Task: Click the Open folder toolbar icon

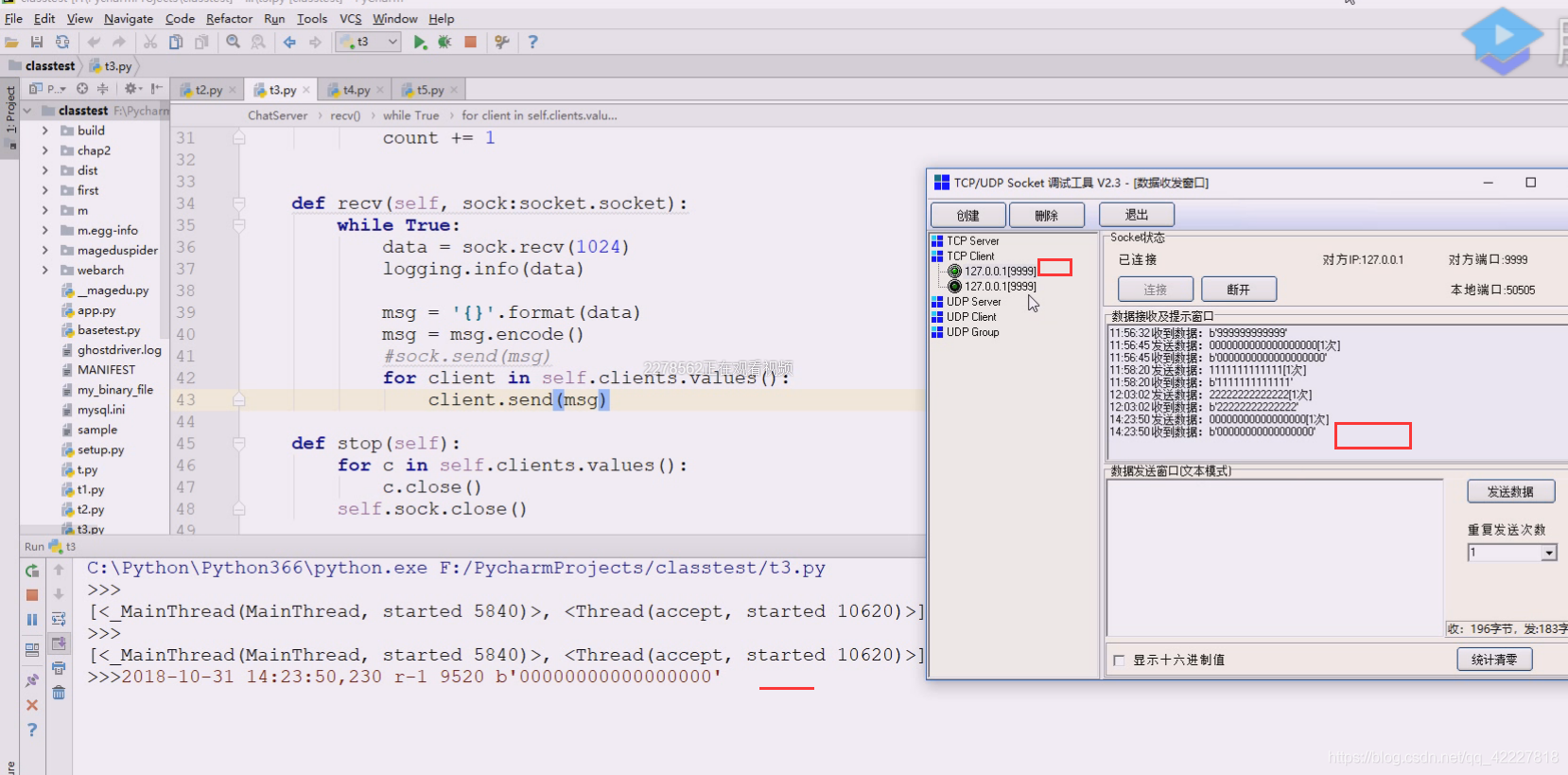Action: (x=11, y=42)
